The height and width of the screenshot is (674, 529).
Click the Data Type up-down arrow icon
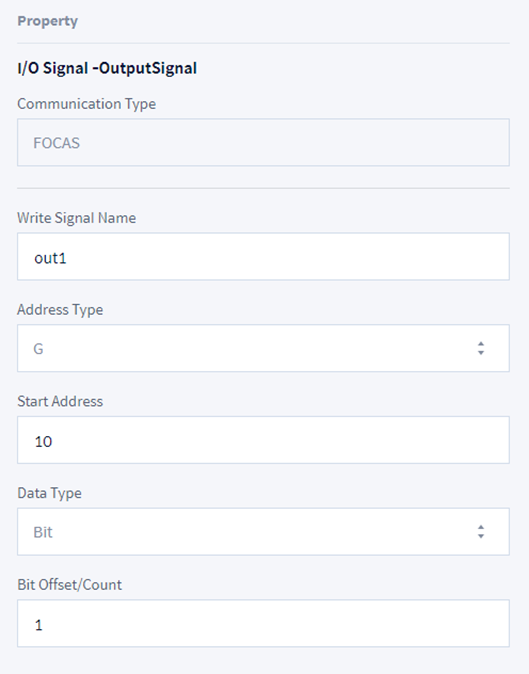(481, 532)
